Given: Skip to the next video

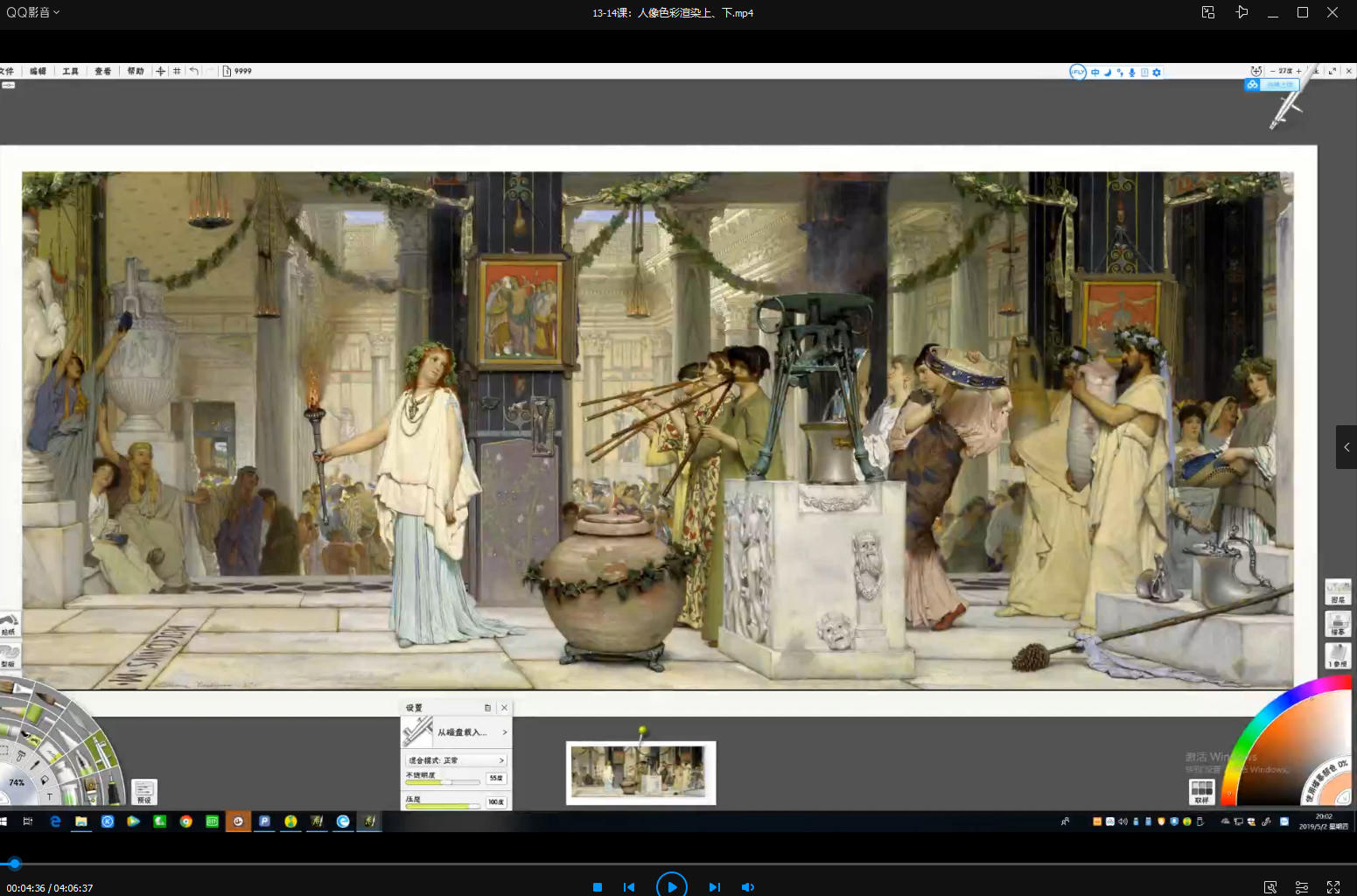Looking at the screenshot, I should pyautogui.click(x=714, y=887).
